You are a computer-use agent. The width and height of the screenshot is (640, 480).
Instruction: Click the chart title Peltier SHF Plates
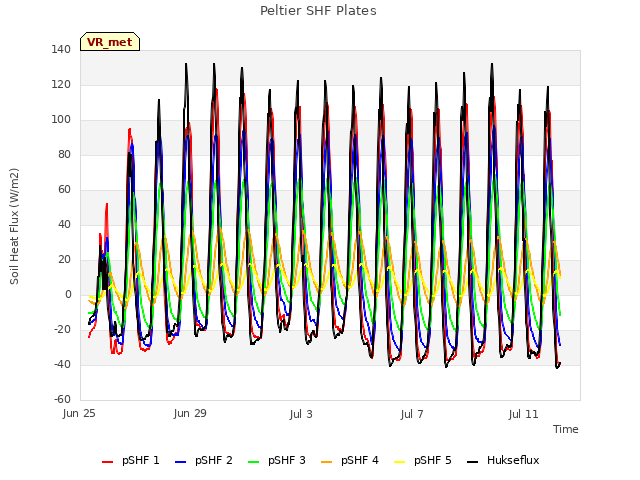click(318, 11)
